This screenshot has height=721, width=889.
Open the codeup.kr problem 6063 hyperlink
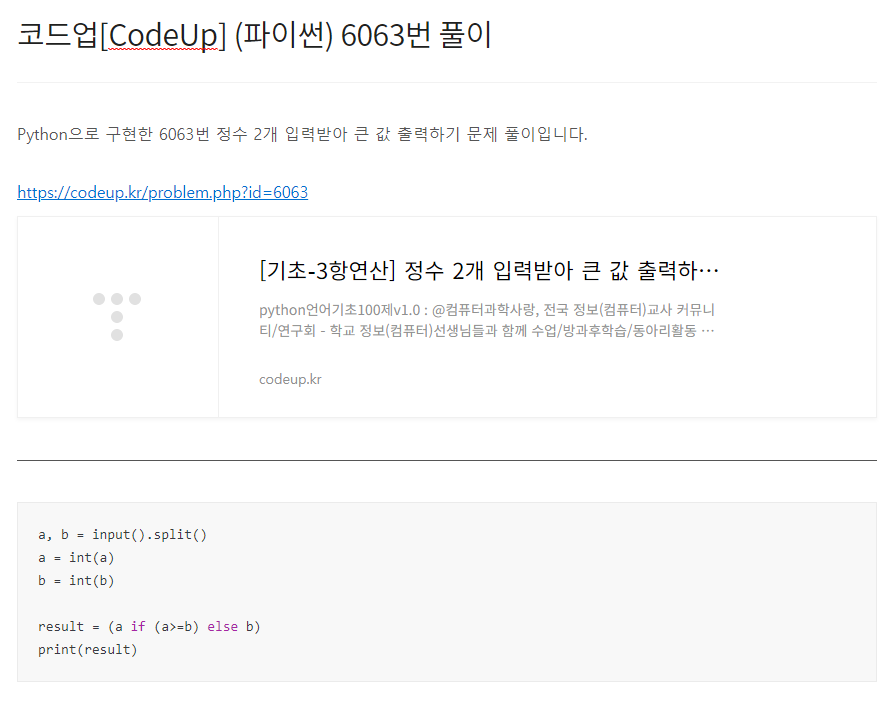point(163,192)
